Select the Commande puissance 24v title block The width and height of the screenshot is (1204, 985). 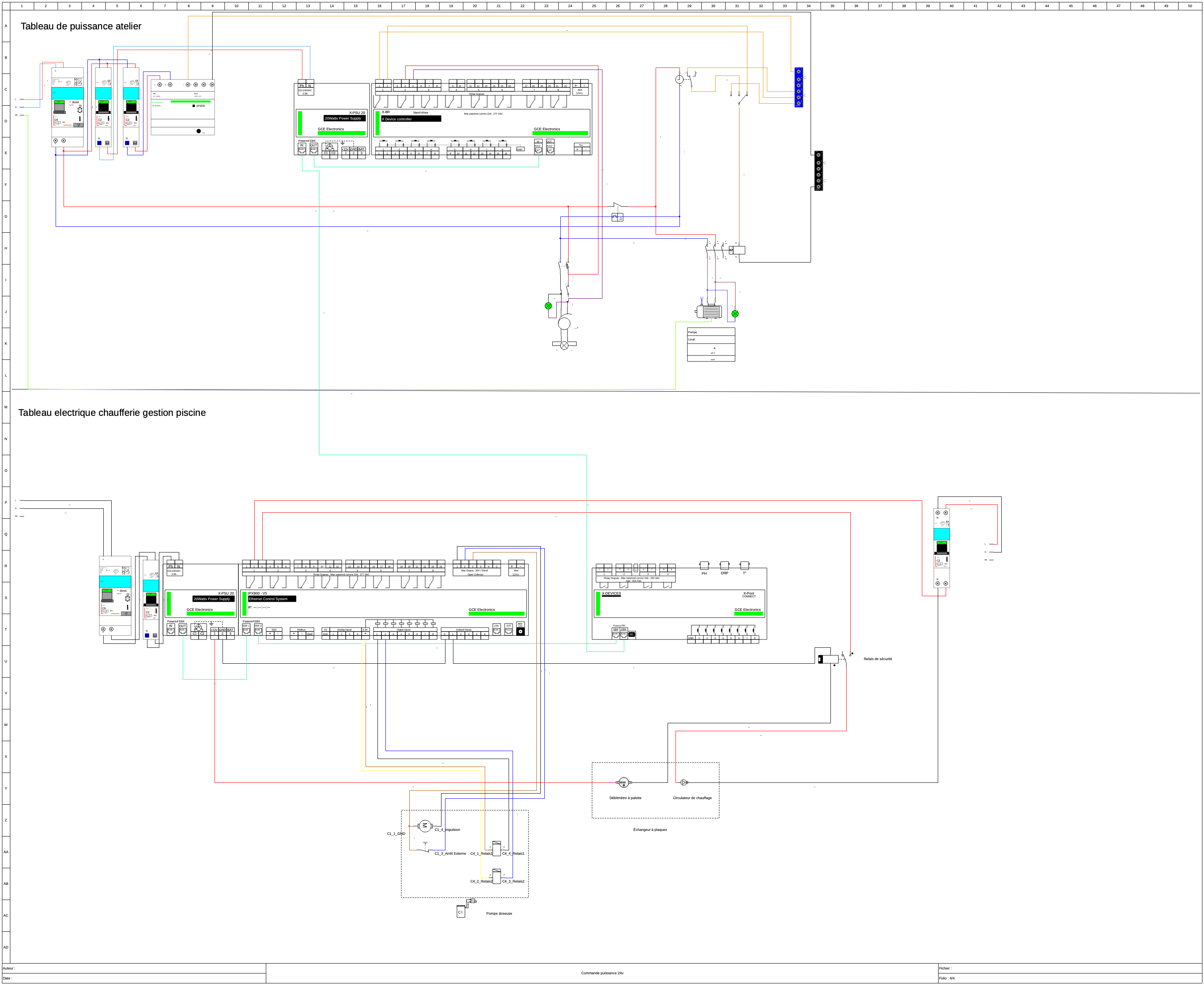602,973
